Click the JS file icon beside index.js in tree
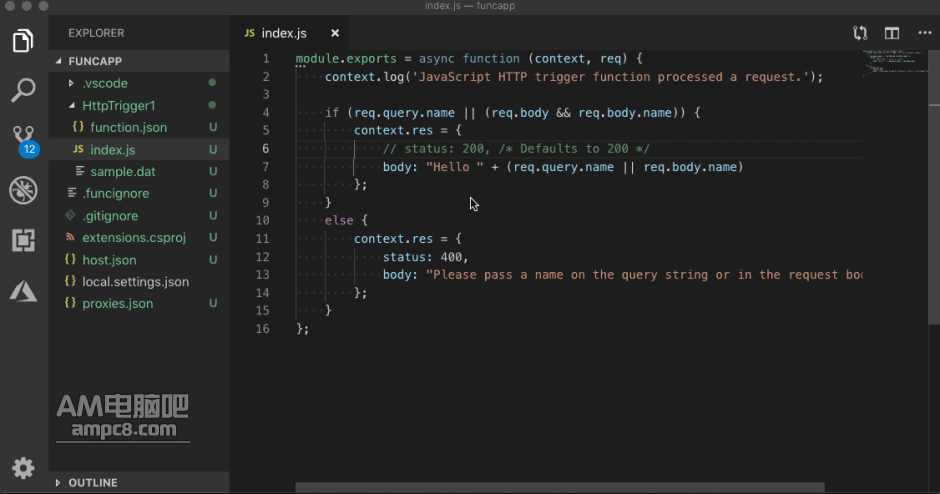 pos(78,149)
